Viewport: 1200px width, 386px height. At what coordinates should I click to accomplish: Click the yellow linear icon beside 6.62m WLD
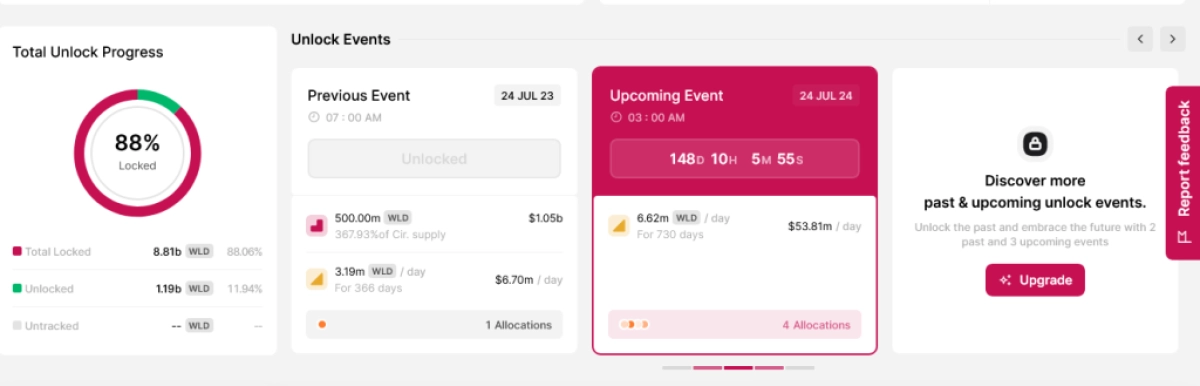point(618,226)
